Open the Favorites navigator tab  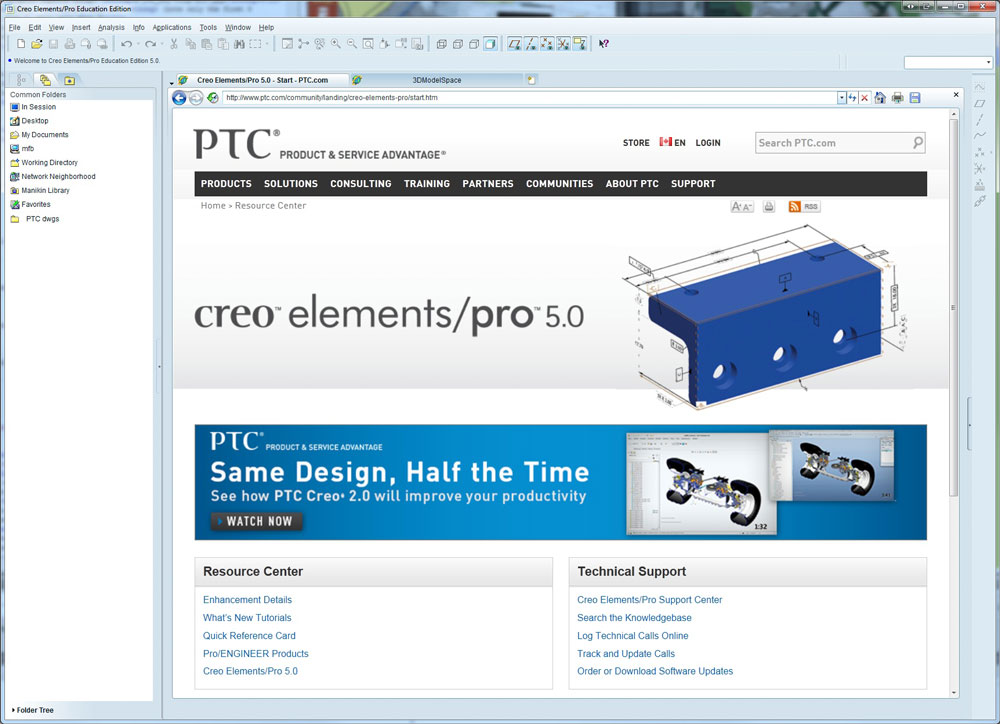tap(69, 80)
